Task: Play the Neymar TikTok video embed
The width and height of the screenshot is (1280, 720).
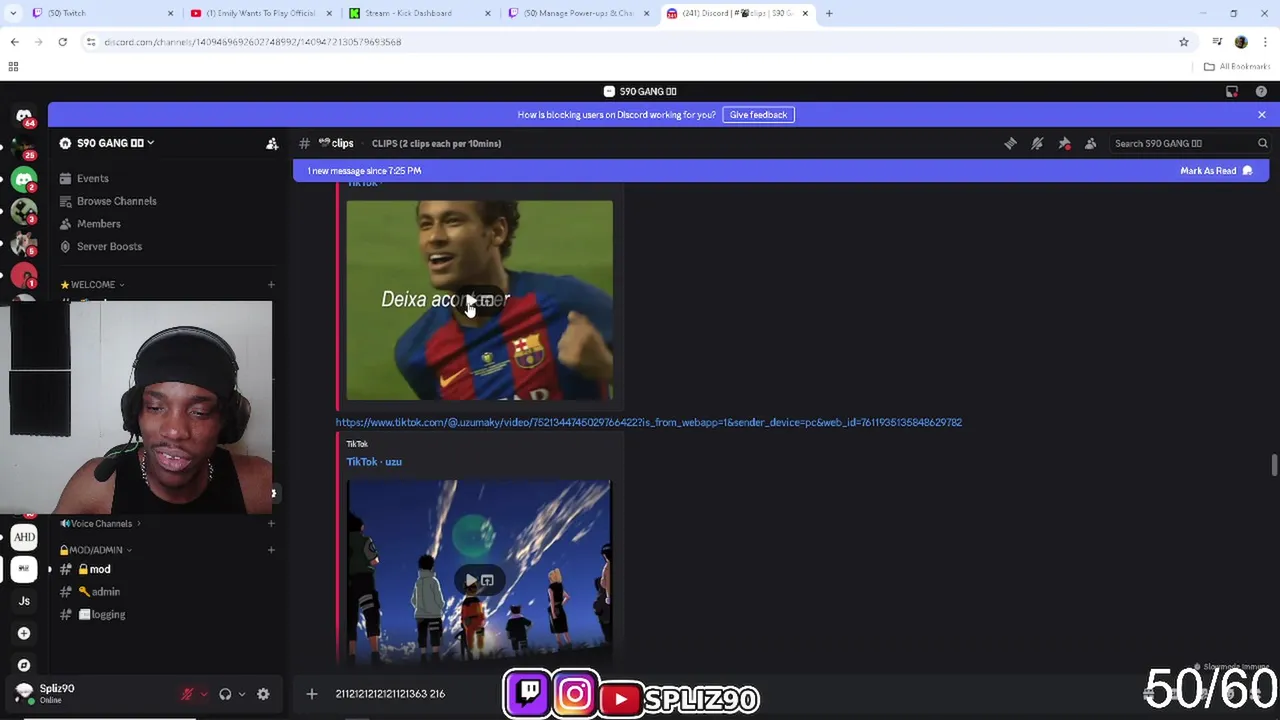Action: [471, 300]
